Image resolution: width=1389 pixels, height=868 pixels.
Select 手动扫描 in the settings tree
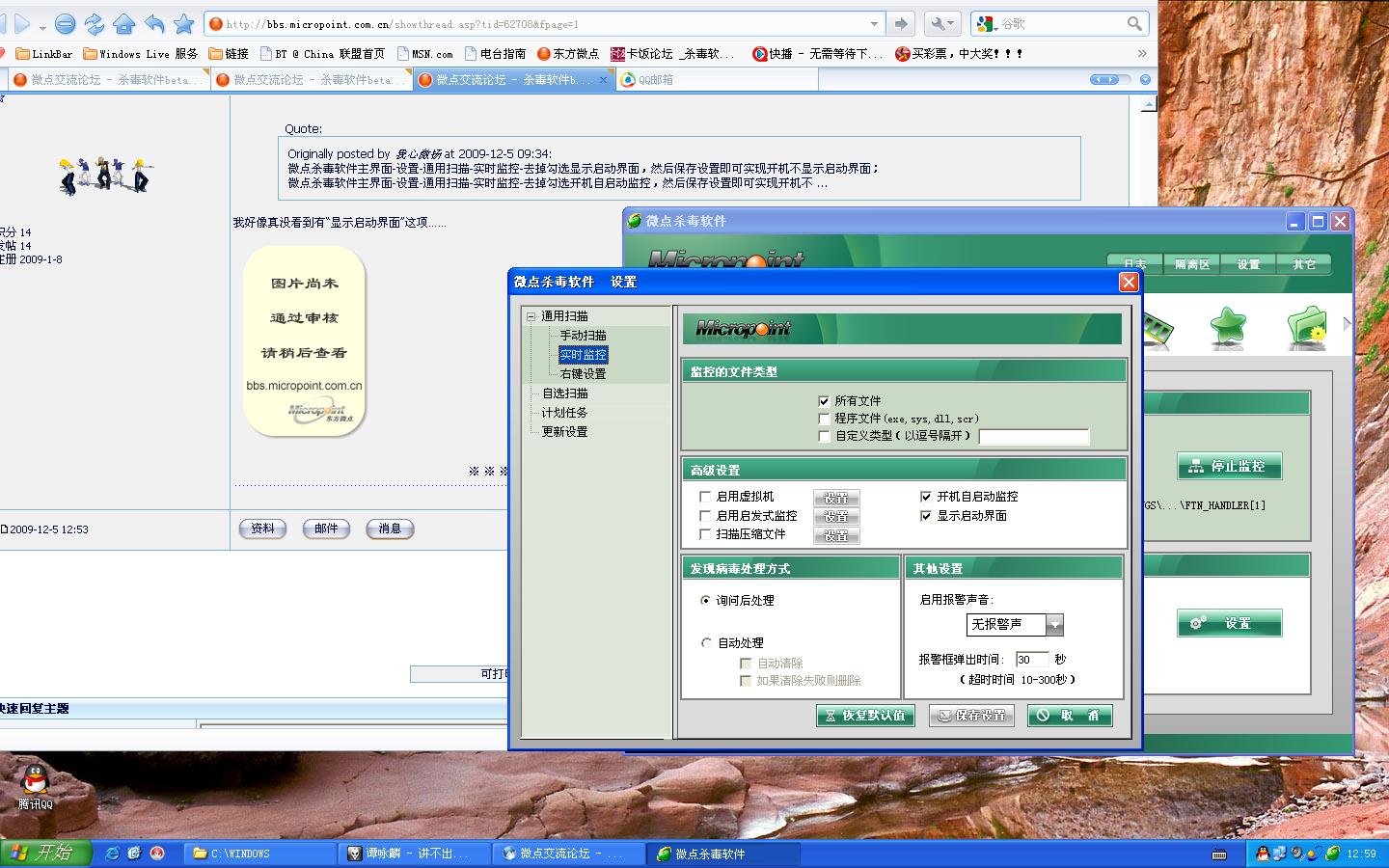(584, 336)
